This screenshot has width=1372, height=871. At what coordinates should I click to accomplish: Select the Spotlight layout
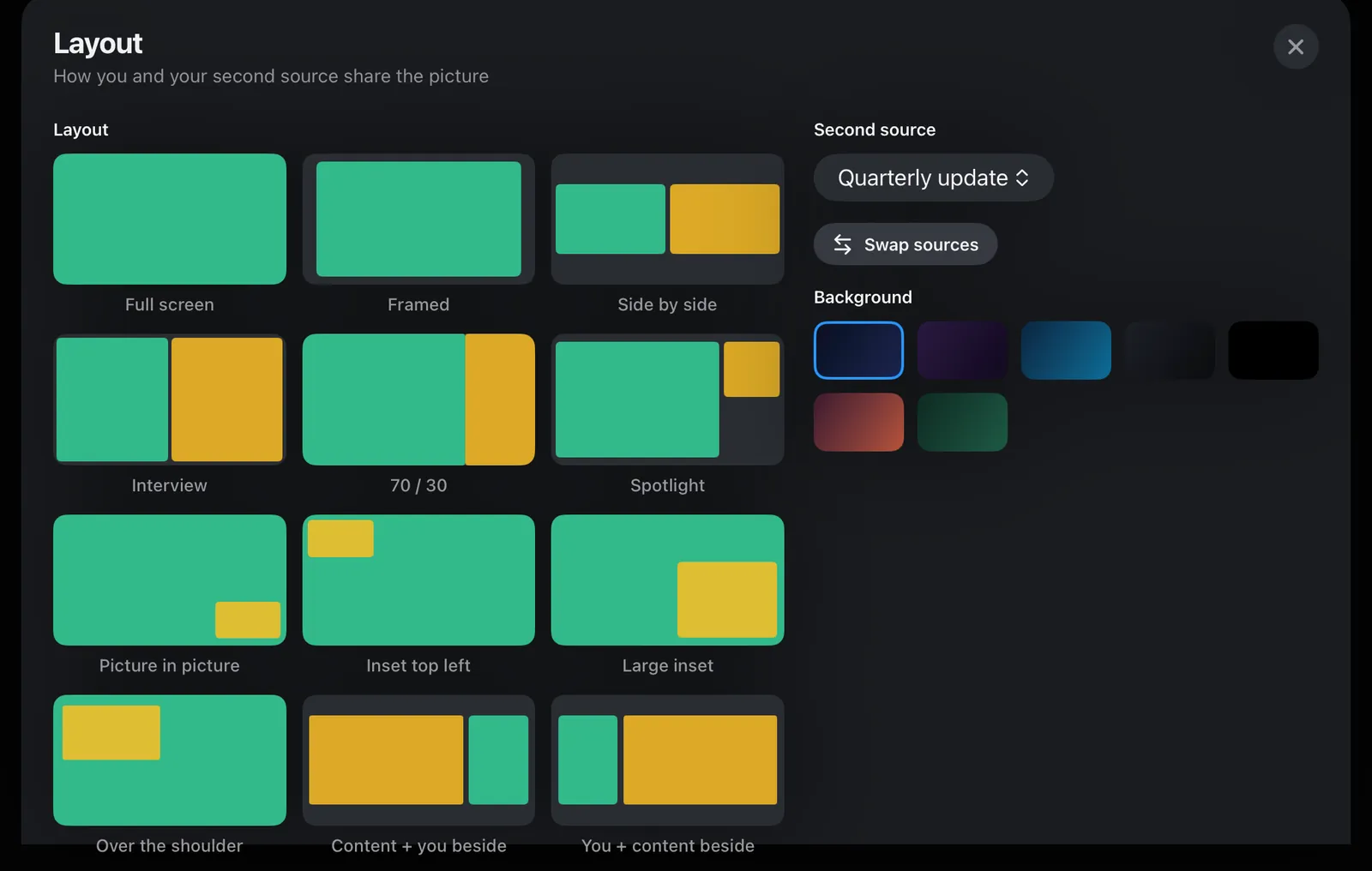[667, 399]
